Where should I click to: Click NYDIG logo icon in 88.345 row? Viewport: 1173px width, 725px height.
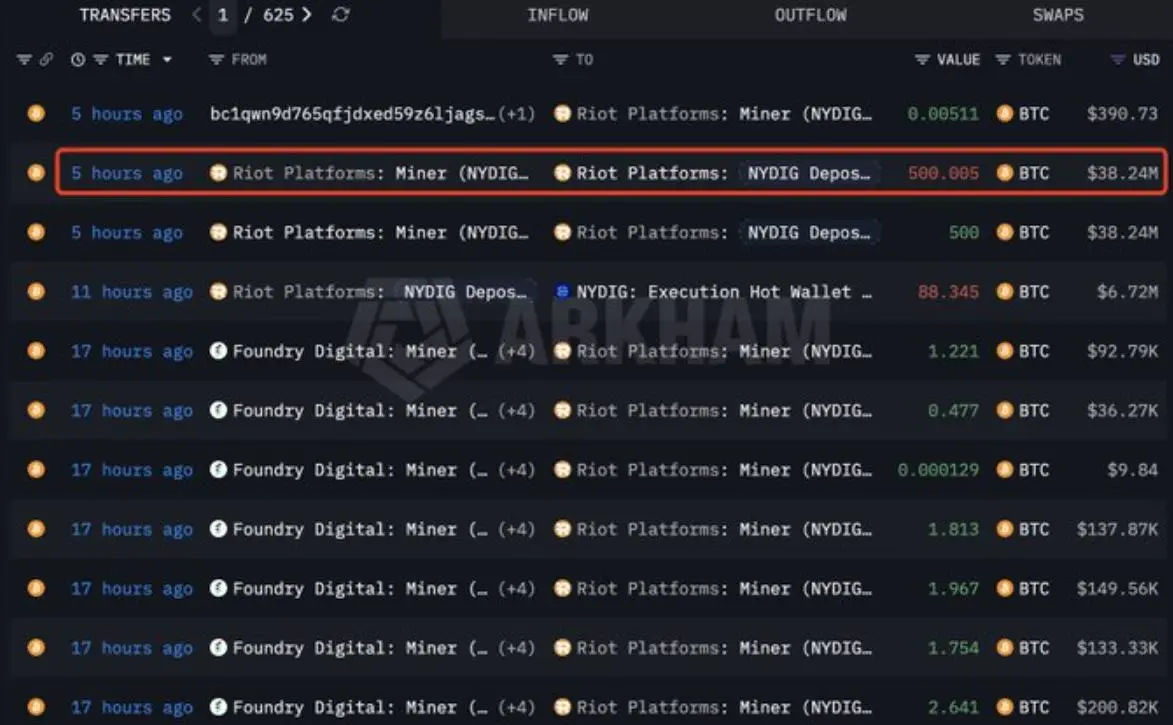[562, 292]
